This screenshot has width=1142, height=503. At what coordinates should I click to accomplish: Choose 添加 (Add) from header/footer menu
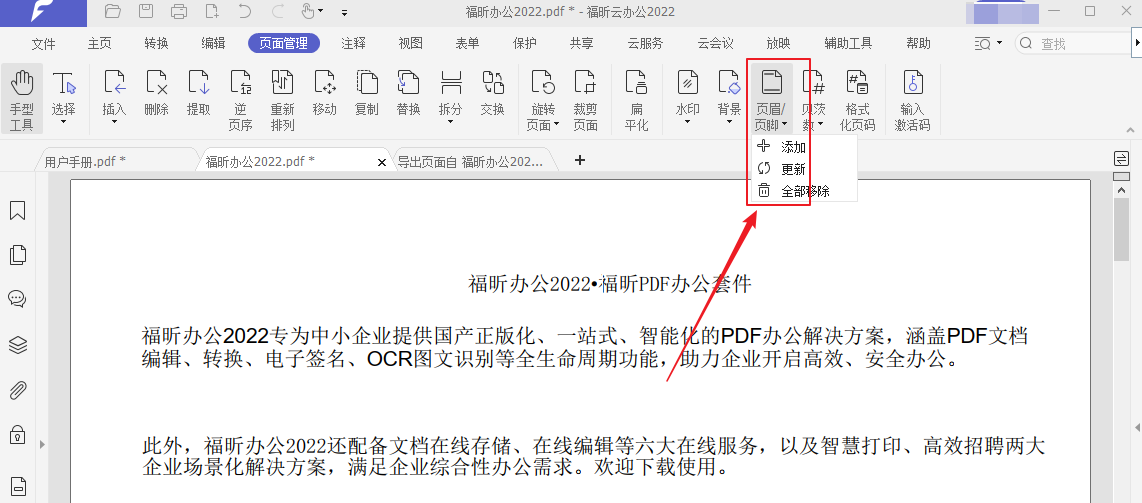[x=793, y=147]
